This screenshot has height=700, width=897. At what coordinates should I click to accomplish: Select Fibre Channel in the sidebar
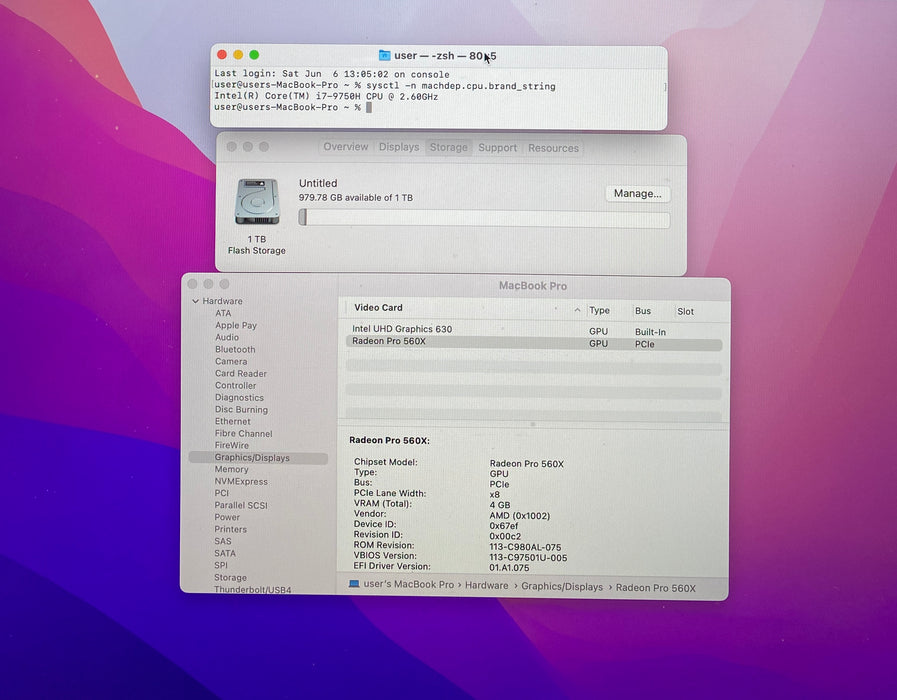(243, 433)
